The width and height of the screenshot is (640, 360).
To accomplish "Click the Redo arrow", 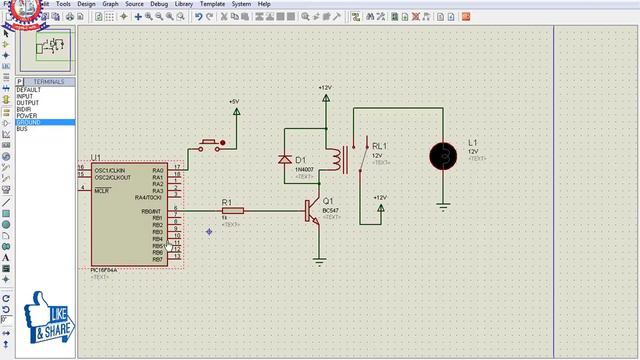I will pos(209,17).
